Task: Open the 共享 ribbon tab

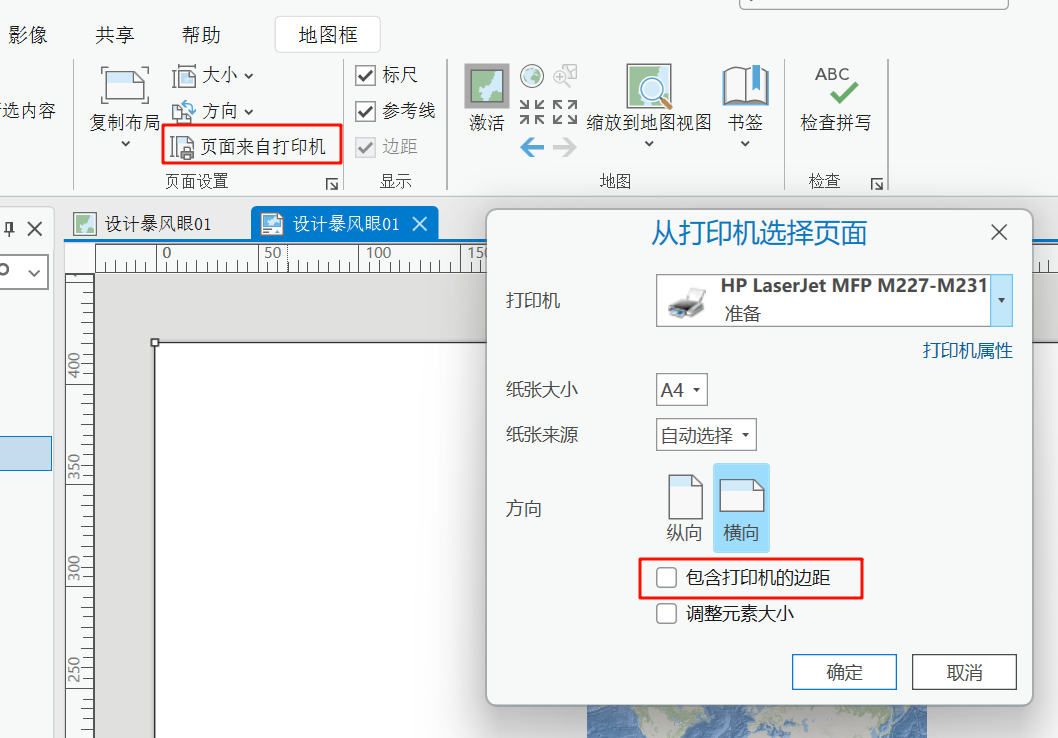Action: tap(115, 34)
